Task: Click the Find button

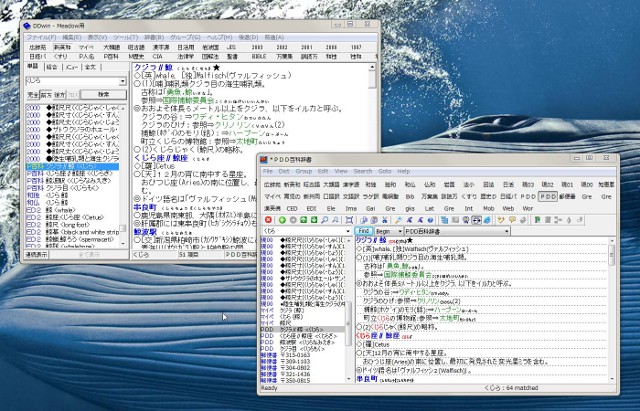Action: (364, 231)
